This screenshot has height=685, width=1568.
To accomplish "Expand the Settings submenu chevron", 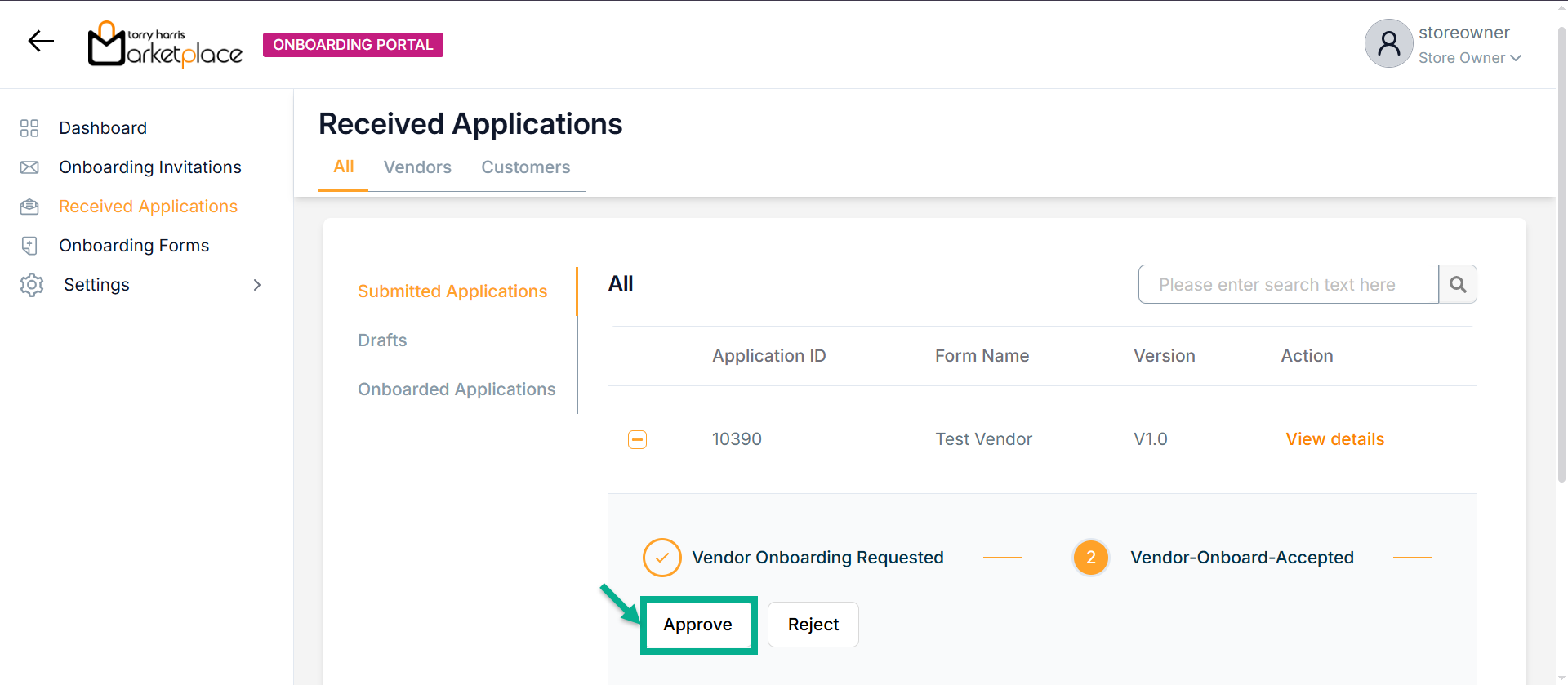I will [257, 285].
